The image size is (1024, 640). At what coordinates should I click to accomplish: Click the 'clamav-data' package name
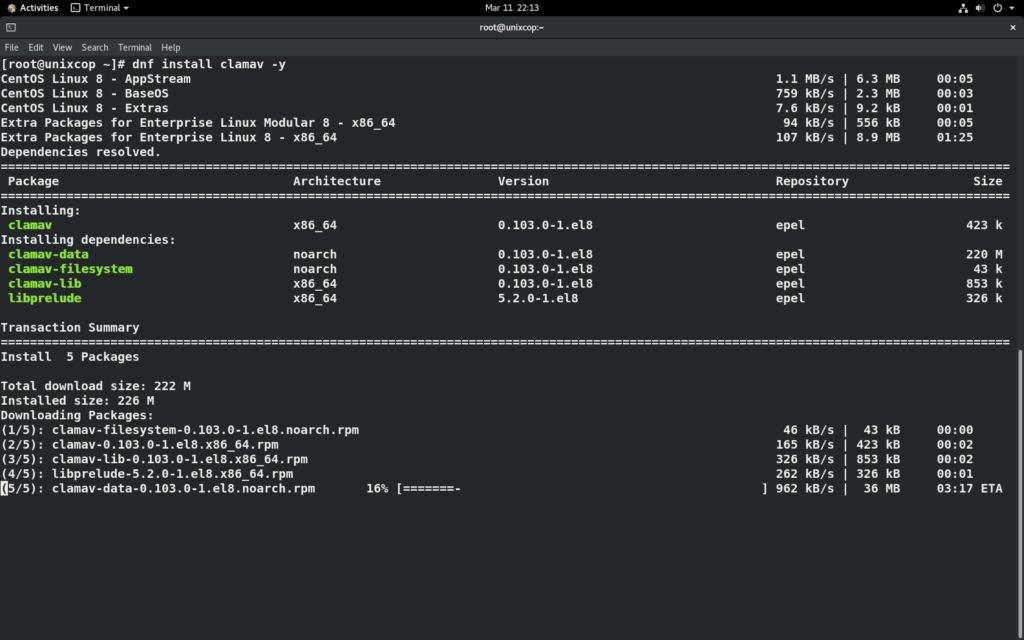coord(48,255)
